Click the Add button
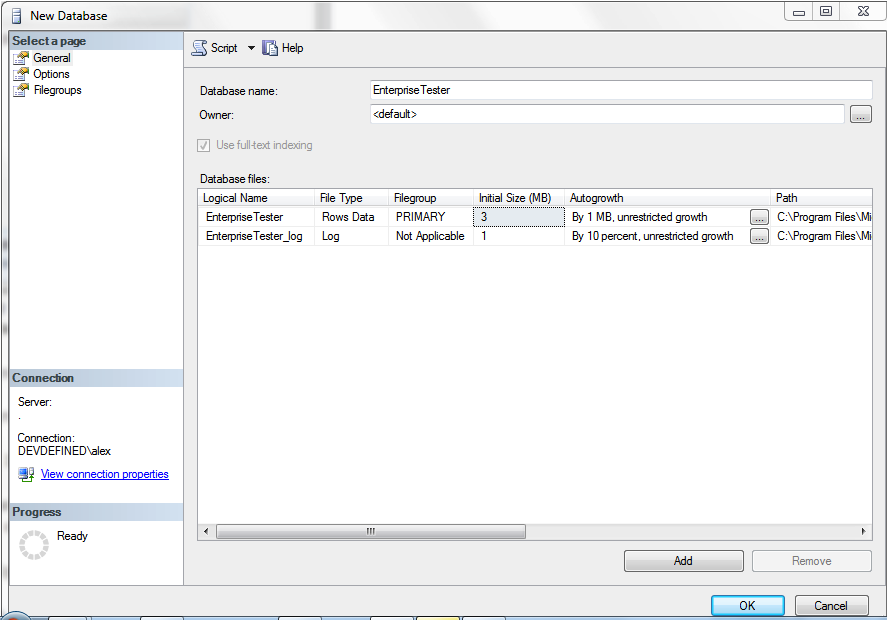 tap(683, 561)
